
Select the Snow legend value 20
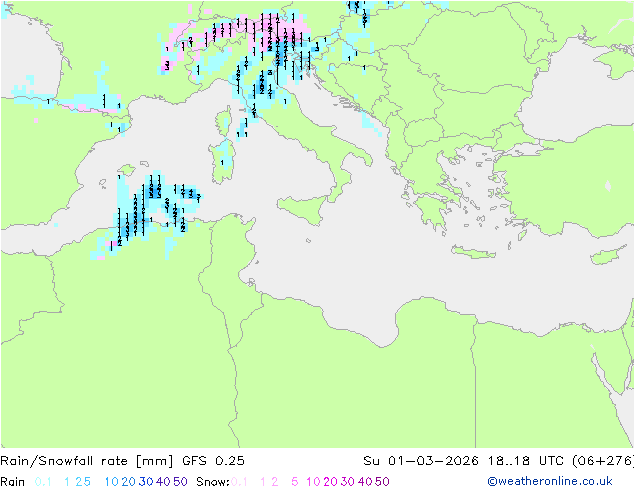(x=330, y=482)
